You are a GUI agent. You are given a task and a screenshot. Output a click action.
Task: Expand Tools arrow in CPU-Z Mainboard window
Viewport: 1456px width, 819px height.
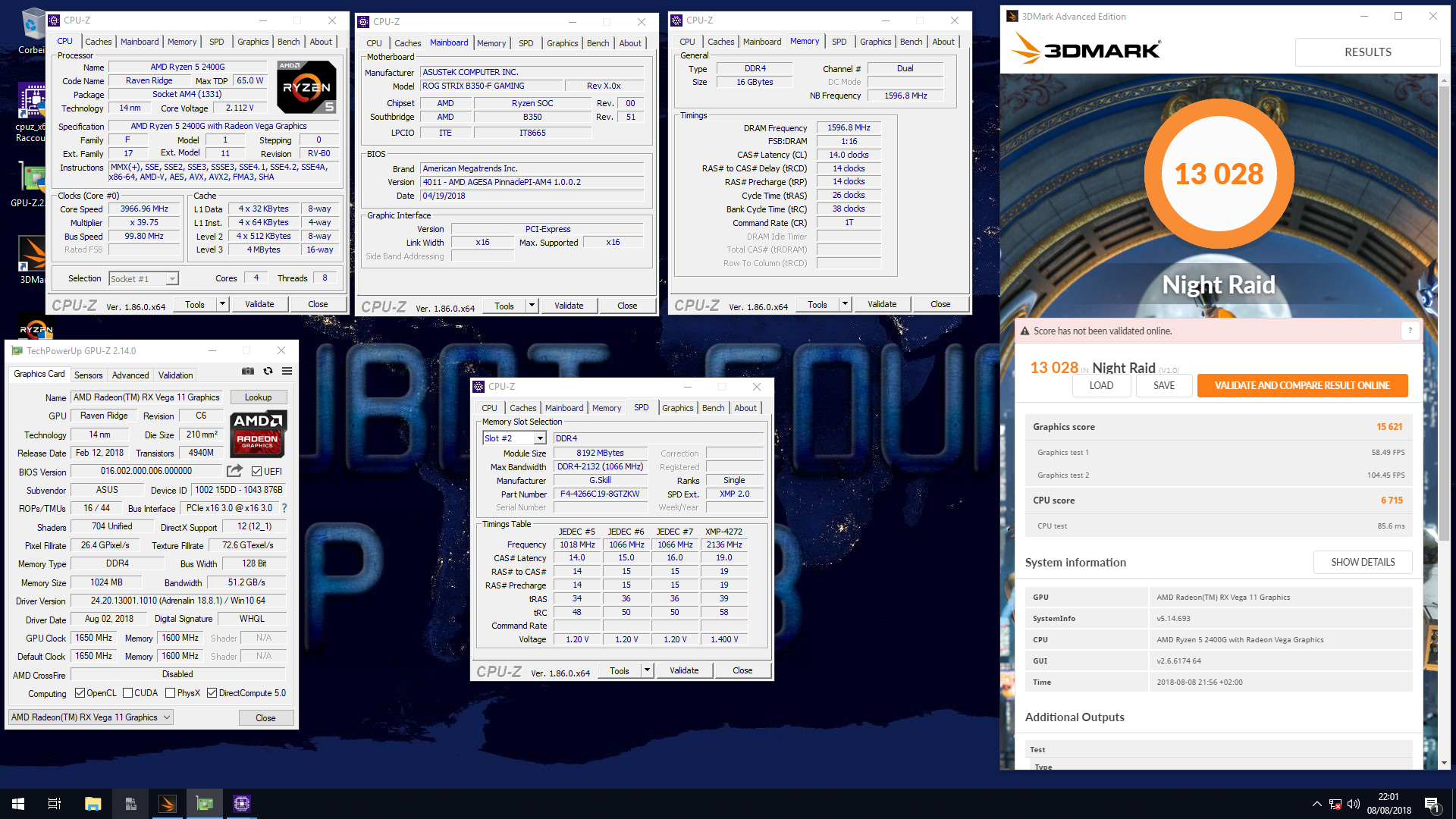532,306
